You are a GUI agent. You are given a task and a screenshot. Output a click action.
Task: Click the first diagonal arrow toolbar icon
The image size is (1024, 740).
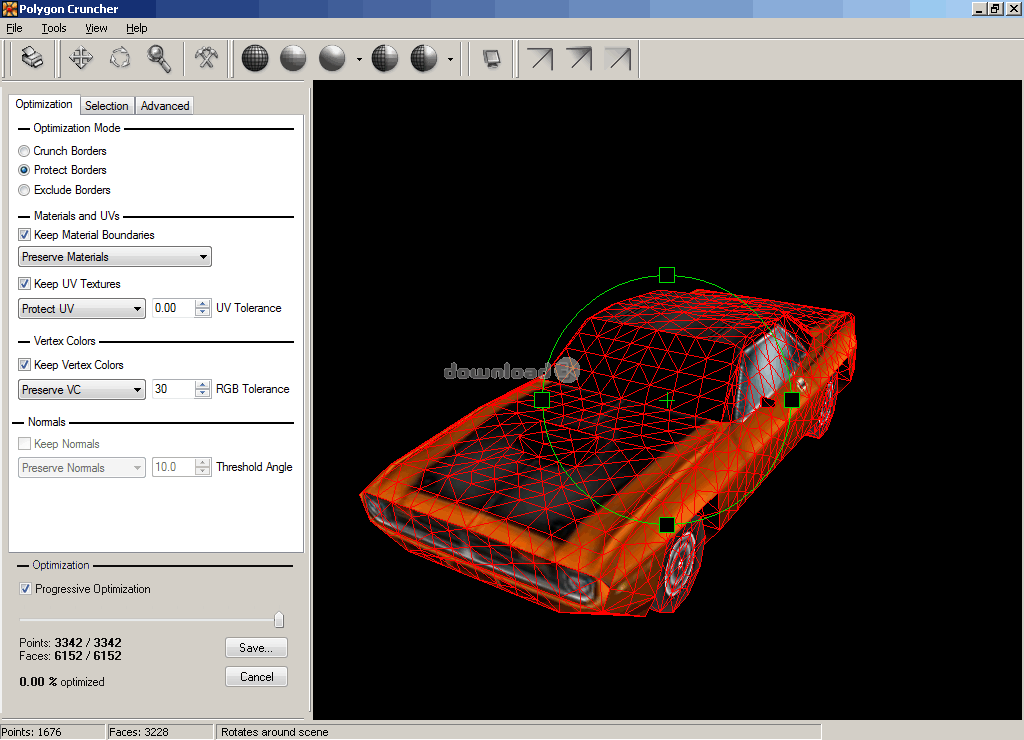540,58
